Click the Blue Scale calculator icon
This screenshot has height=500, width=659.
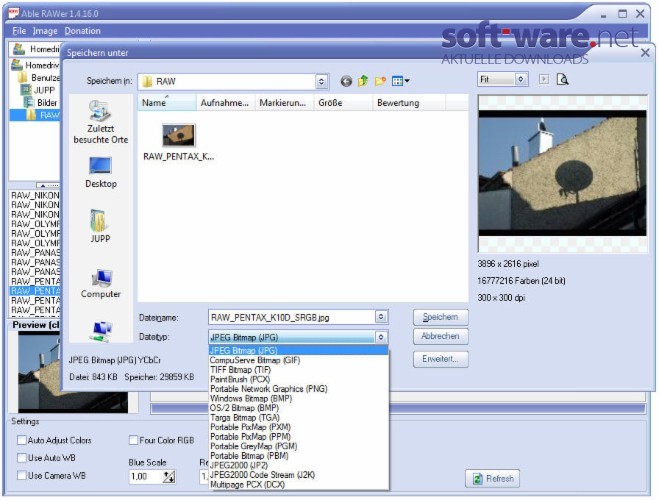point(169,477)
